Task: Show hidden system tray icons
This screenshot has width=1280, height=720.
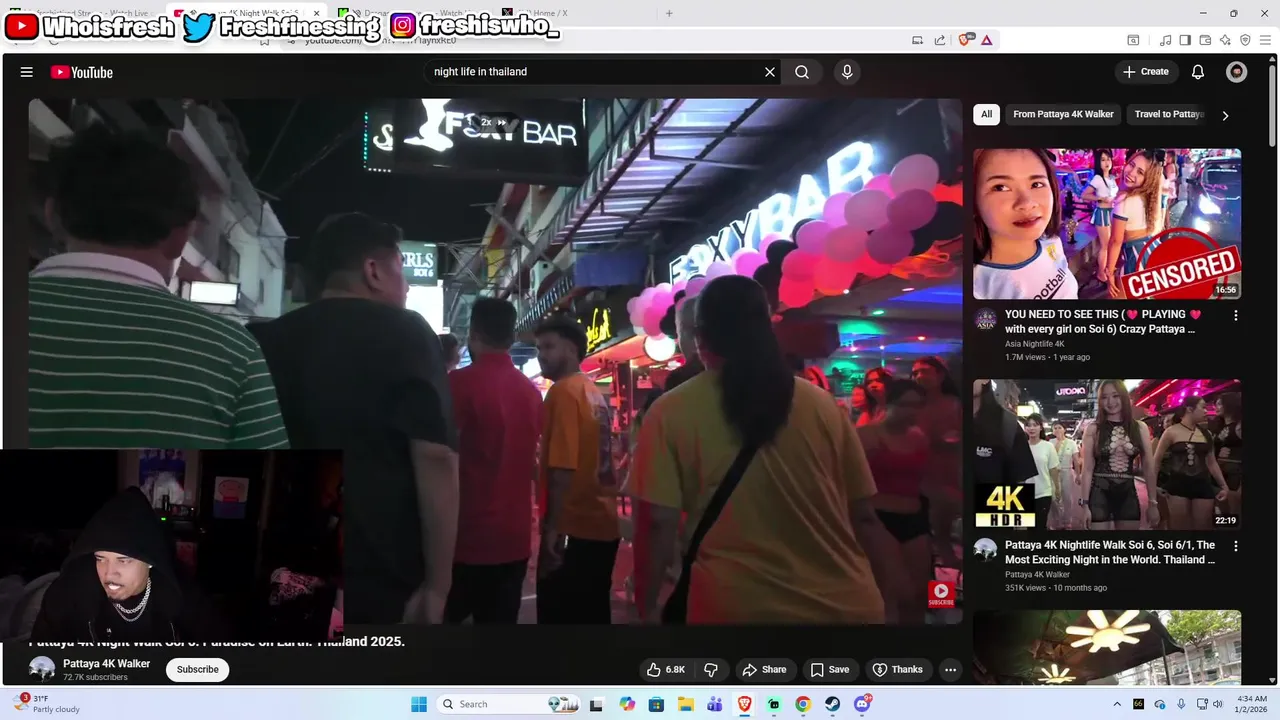Action: (x=1117, y=704)
